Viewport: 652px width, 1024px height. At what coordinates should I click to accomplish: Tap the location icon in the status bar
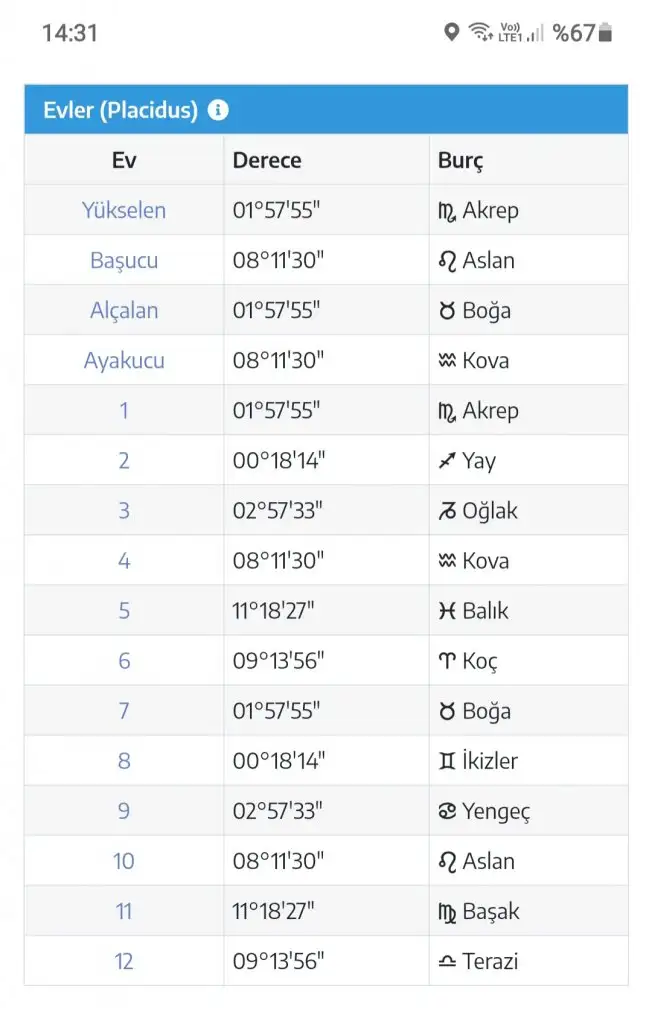[x=451, y=31]
